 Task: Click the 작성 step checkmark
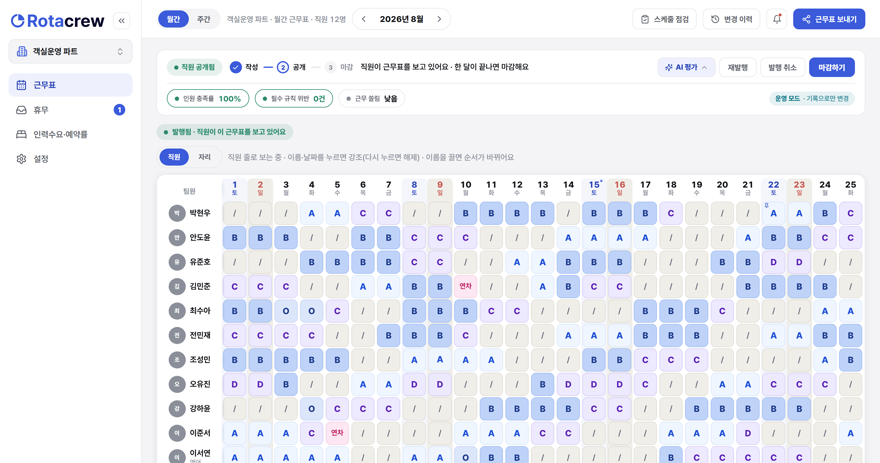coord(236,67)
